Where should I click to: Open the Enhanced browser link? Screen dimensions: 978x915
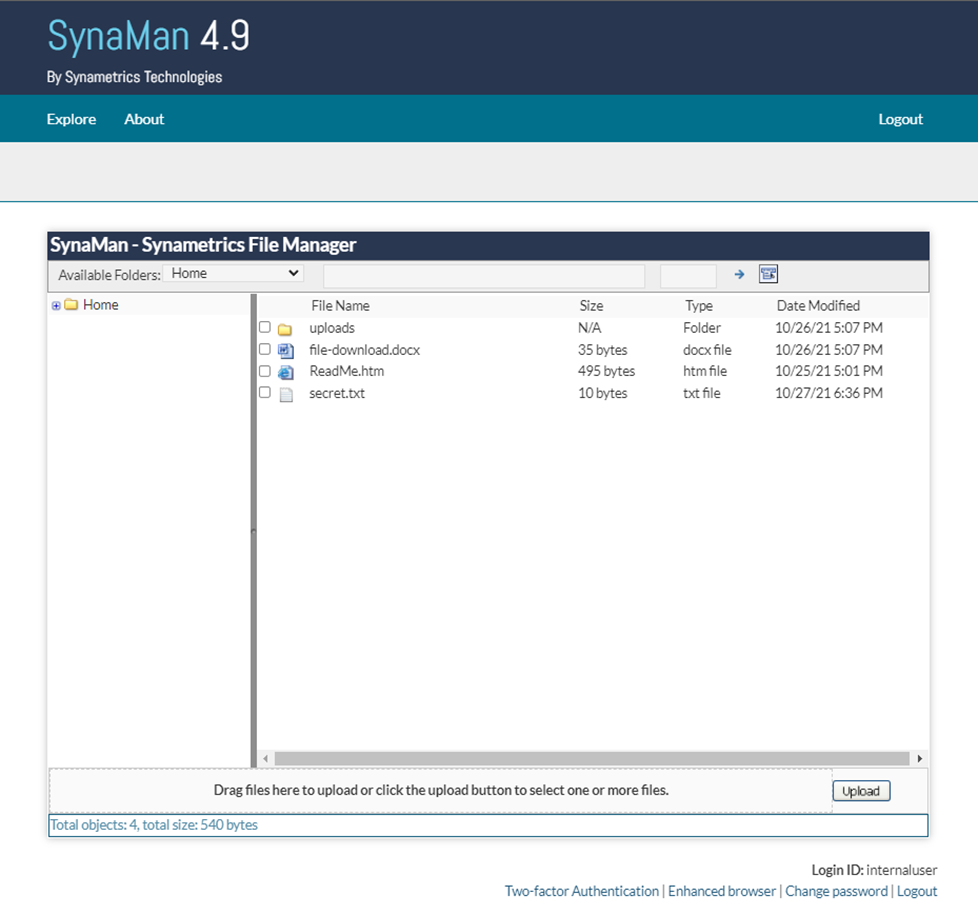722,891
